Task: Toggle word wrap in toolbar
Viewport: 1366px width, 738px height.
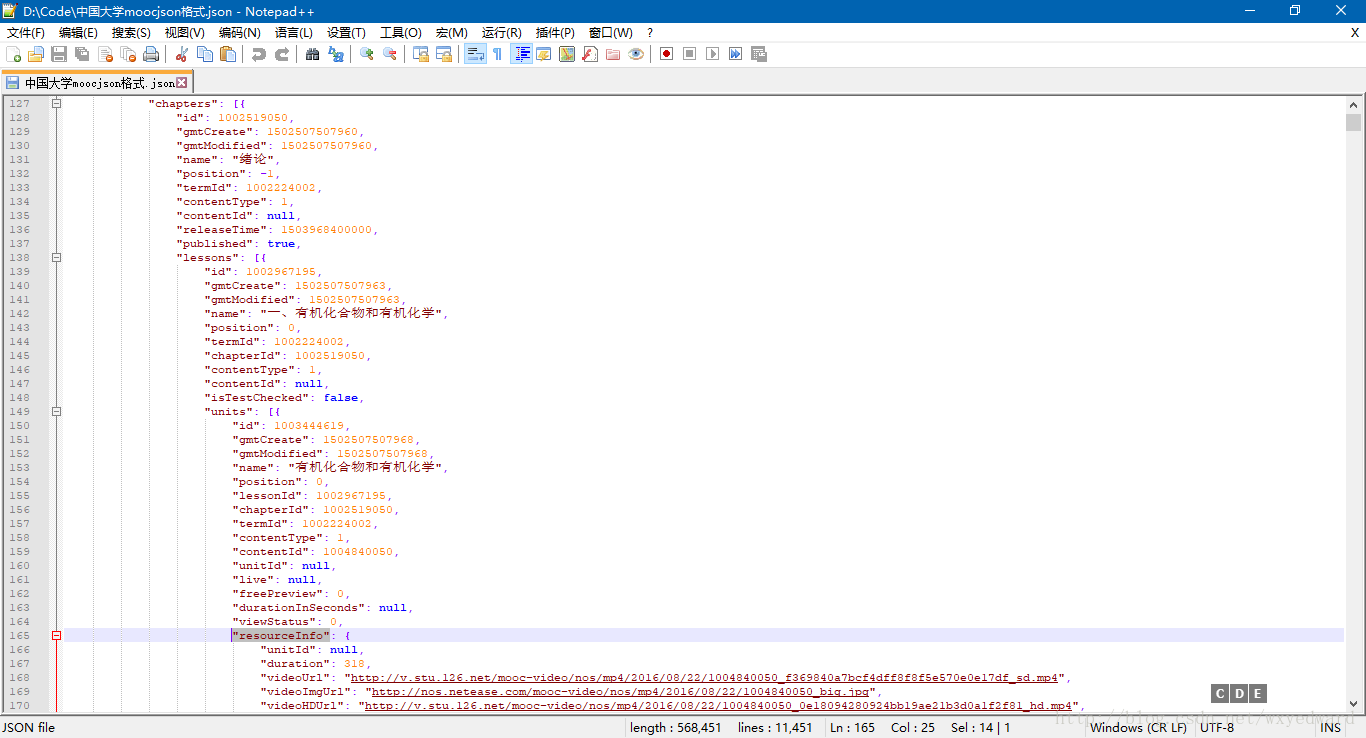Action: [475, 54]
